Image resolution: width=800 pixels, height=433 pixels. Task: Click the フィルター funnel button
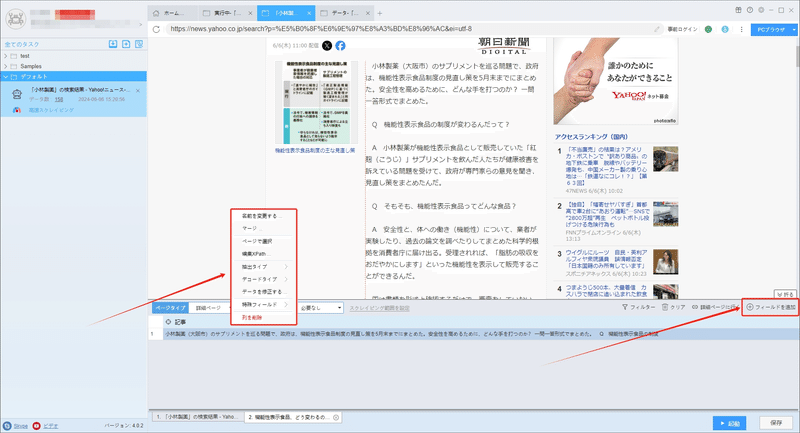click(638, 308)
